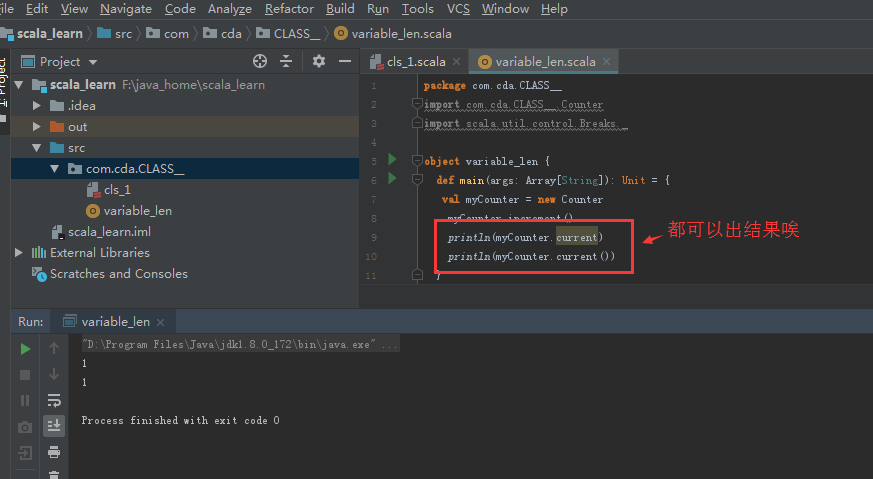The width and height of the screenshot is (873, 479).
Task: Open the Help menu
Action: tap(554, 9)
